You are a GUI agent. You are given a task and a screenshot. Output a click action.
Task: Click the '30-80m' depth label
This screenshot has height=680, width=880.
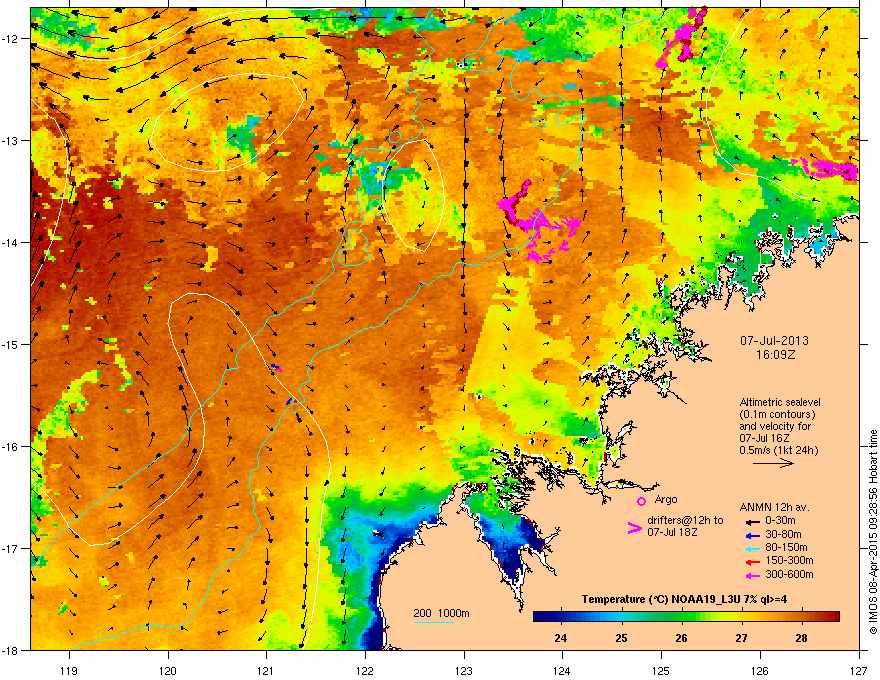pyautogui.click(x=783, y=534)
